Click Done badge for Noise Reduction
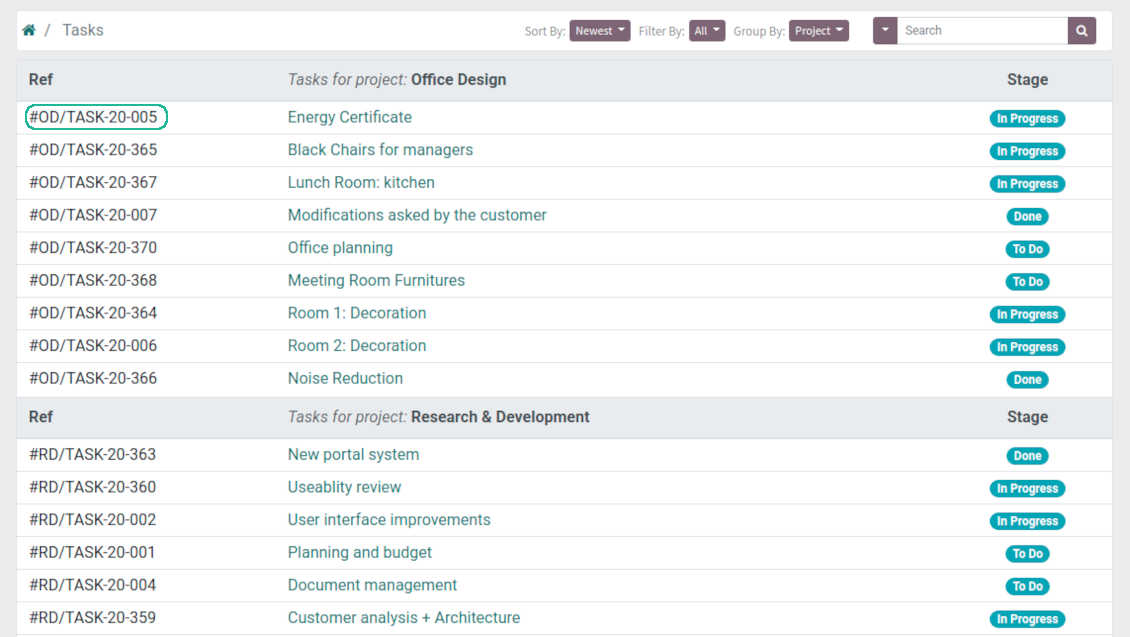The width and height of the screenshot is (1130, 637). 1027,379
